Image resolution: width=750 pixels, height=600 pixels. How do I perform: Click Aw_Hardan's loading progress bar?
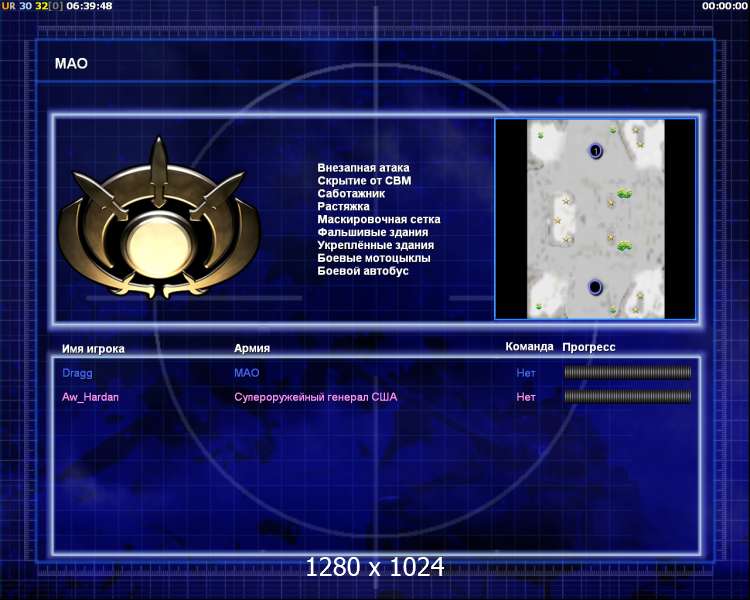click(628, 396)
